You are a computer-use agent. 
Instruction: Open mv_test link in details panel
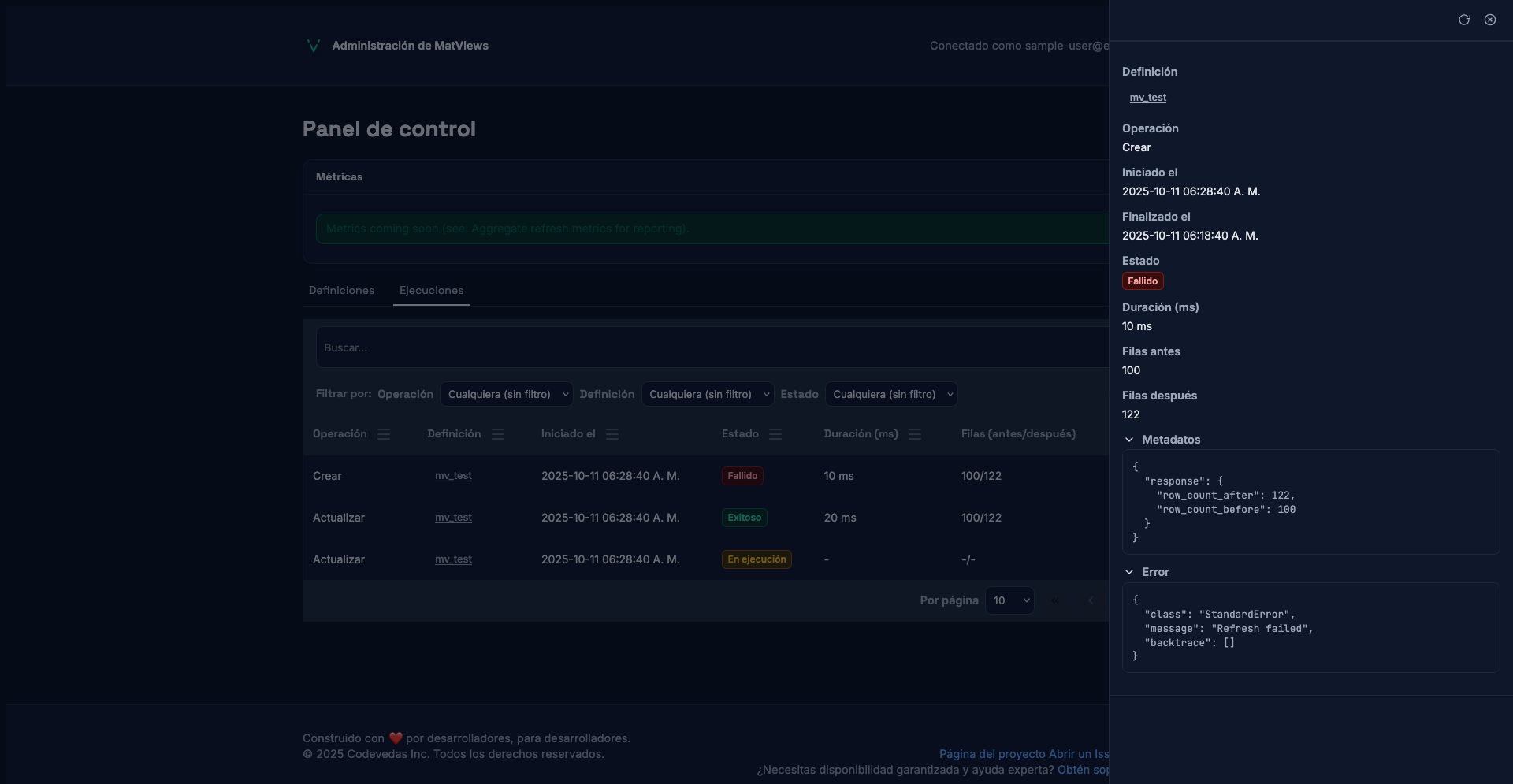tap(1147, 98)
